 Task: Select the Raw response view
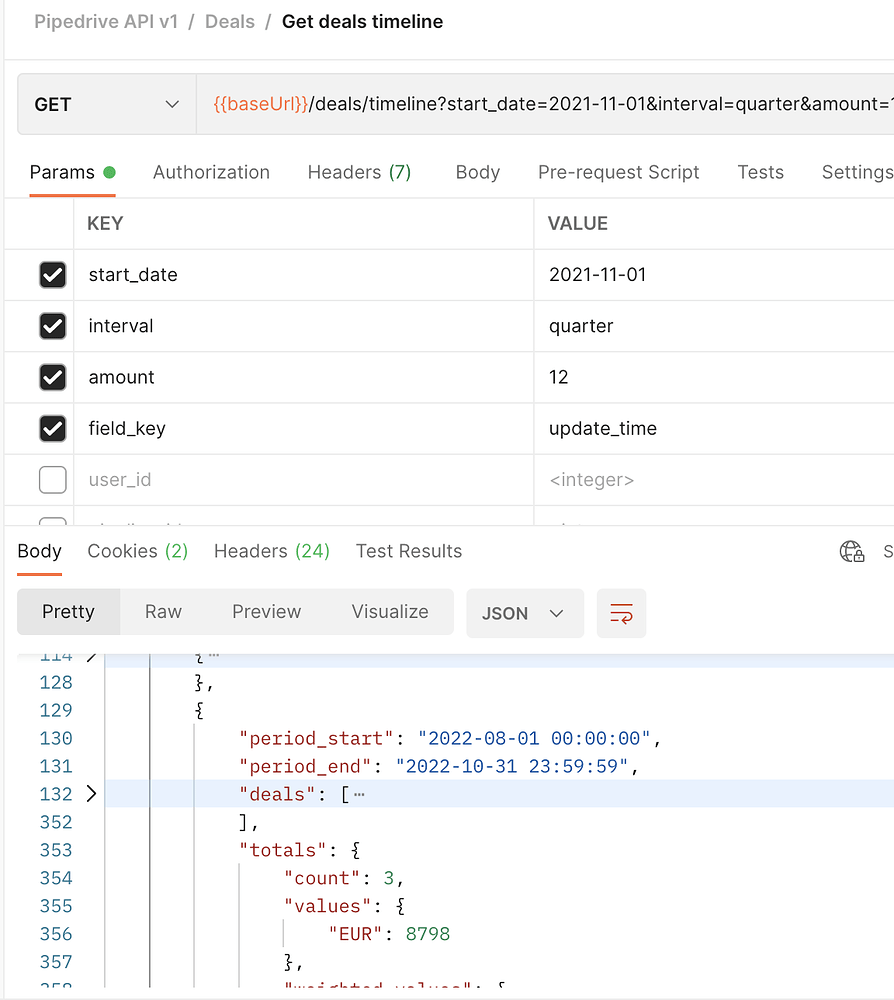(x=163, y=611)
